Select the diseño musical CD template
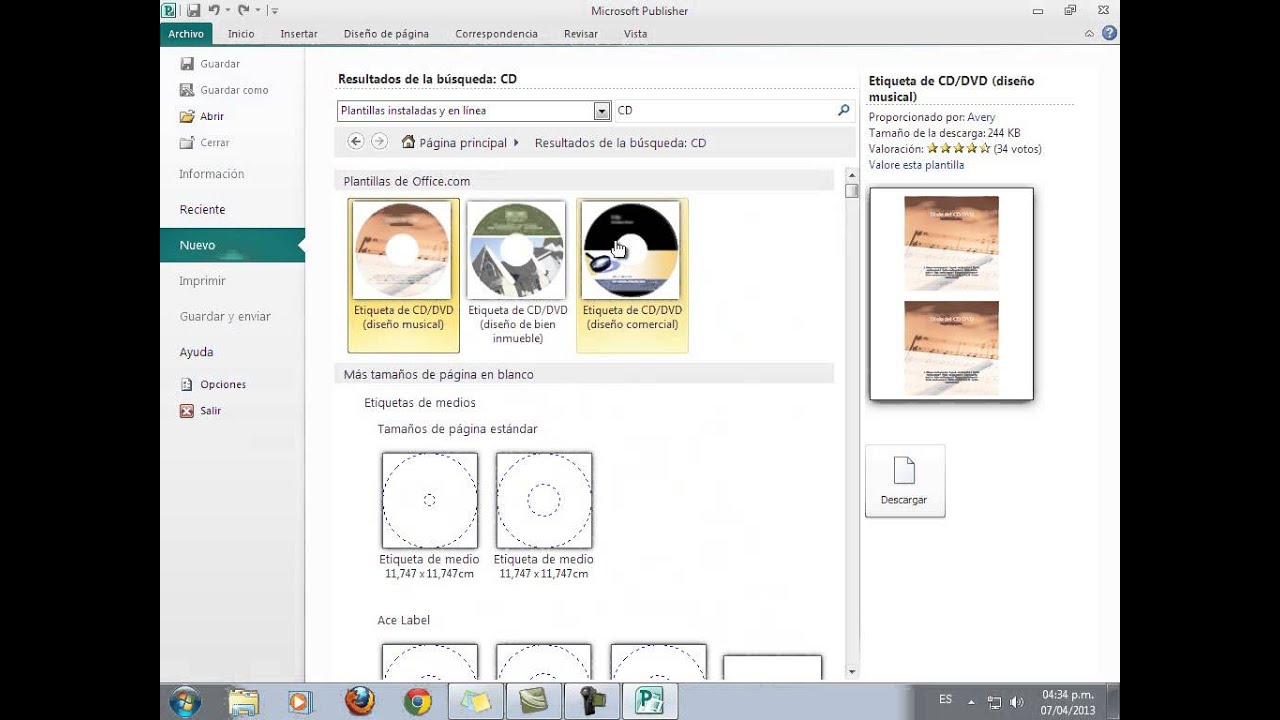1280x720 pixels. [403, 275]
